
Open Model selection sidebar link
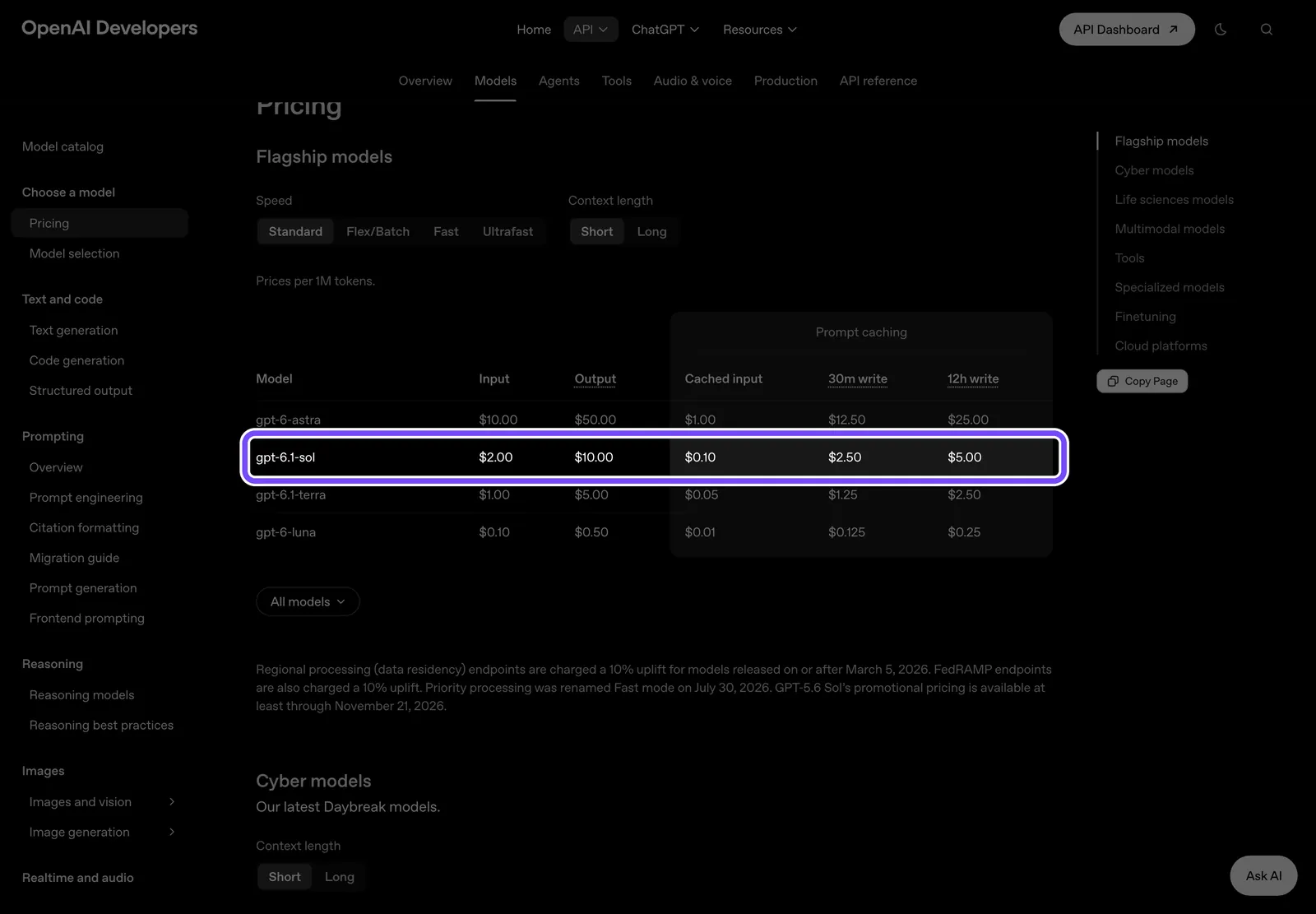(x=74, y=253)
